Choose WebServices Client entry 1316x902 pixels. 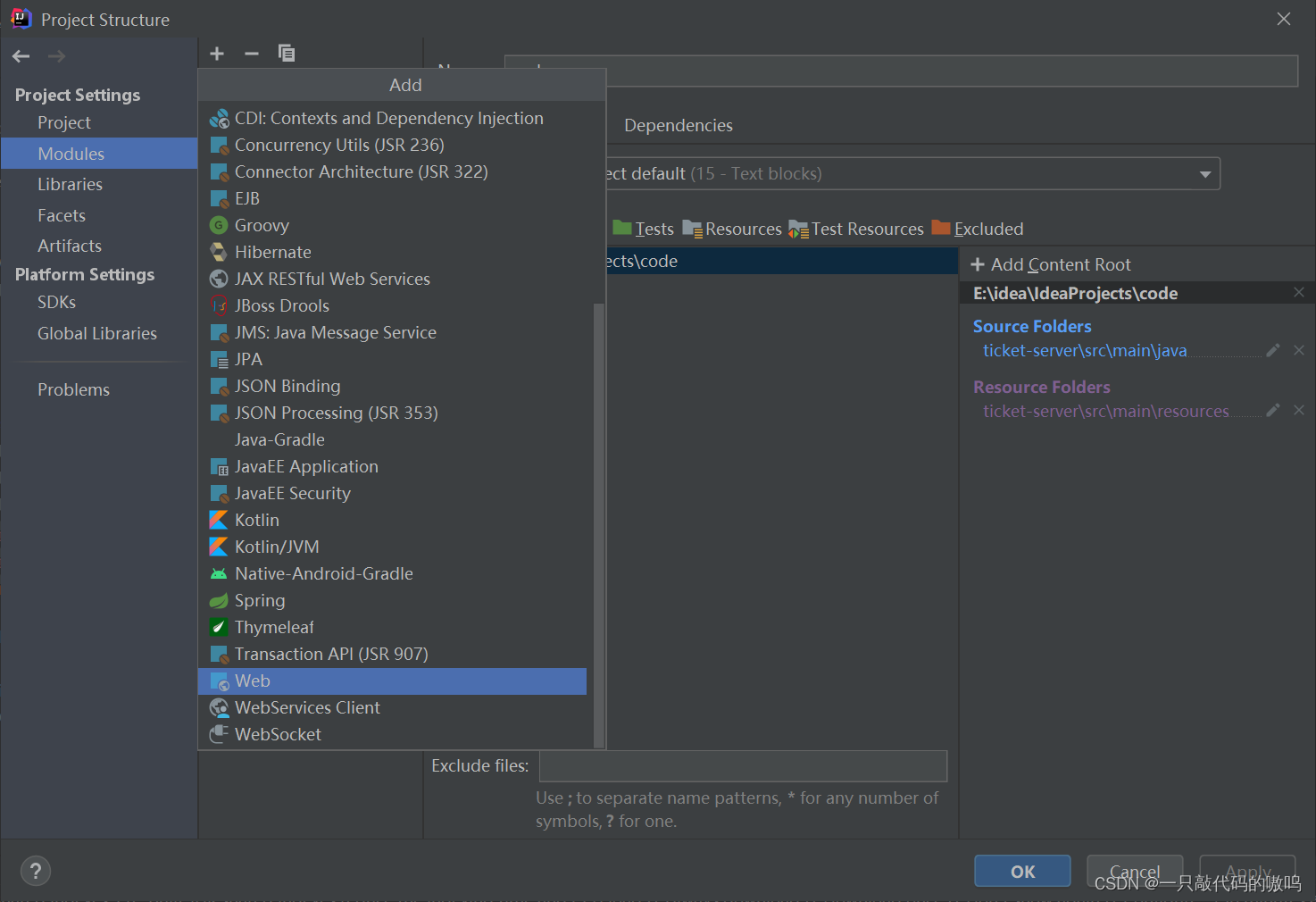[x=392, y=707]
